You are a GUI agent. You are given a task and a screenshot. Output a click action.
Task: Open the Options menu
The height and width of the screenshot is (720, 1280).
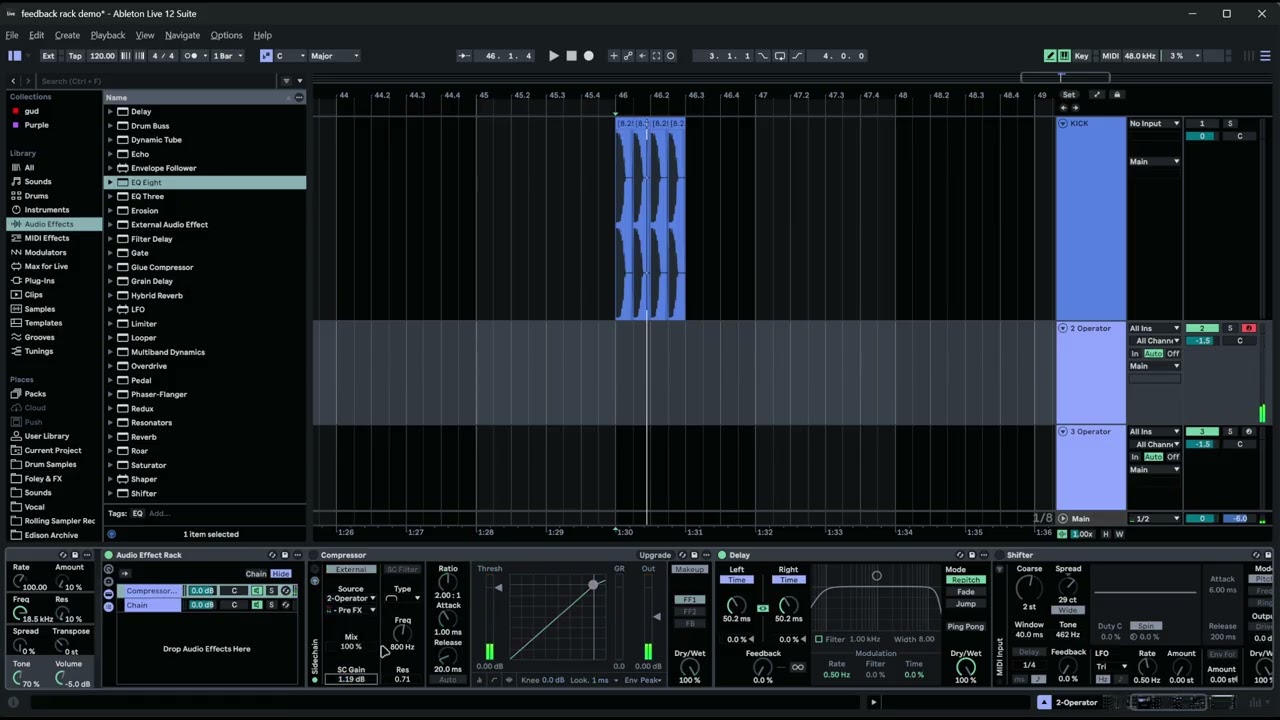226,35
